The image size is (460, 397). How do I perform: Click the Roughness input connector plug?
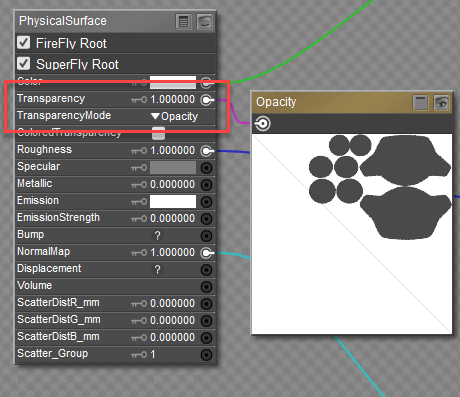pyautogui.click(x=207, y=151)
